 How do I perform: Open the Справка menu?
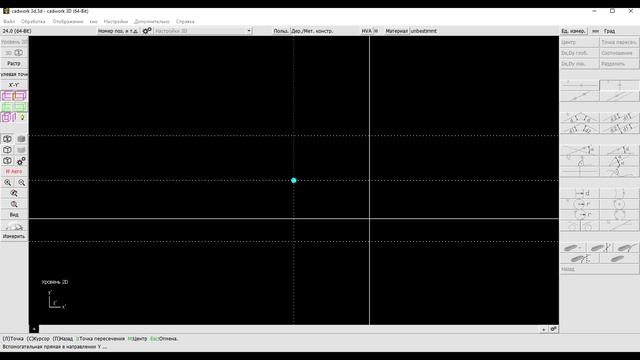tap(185, 21)
